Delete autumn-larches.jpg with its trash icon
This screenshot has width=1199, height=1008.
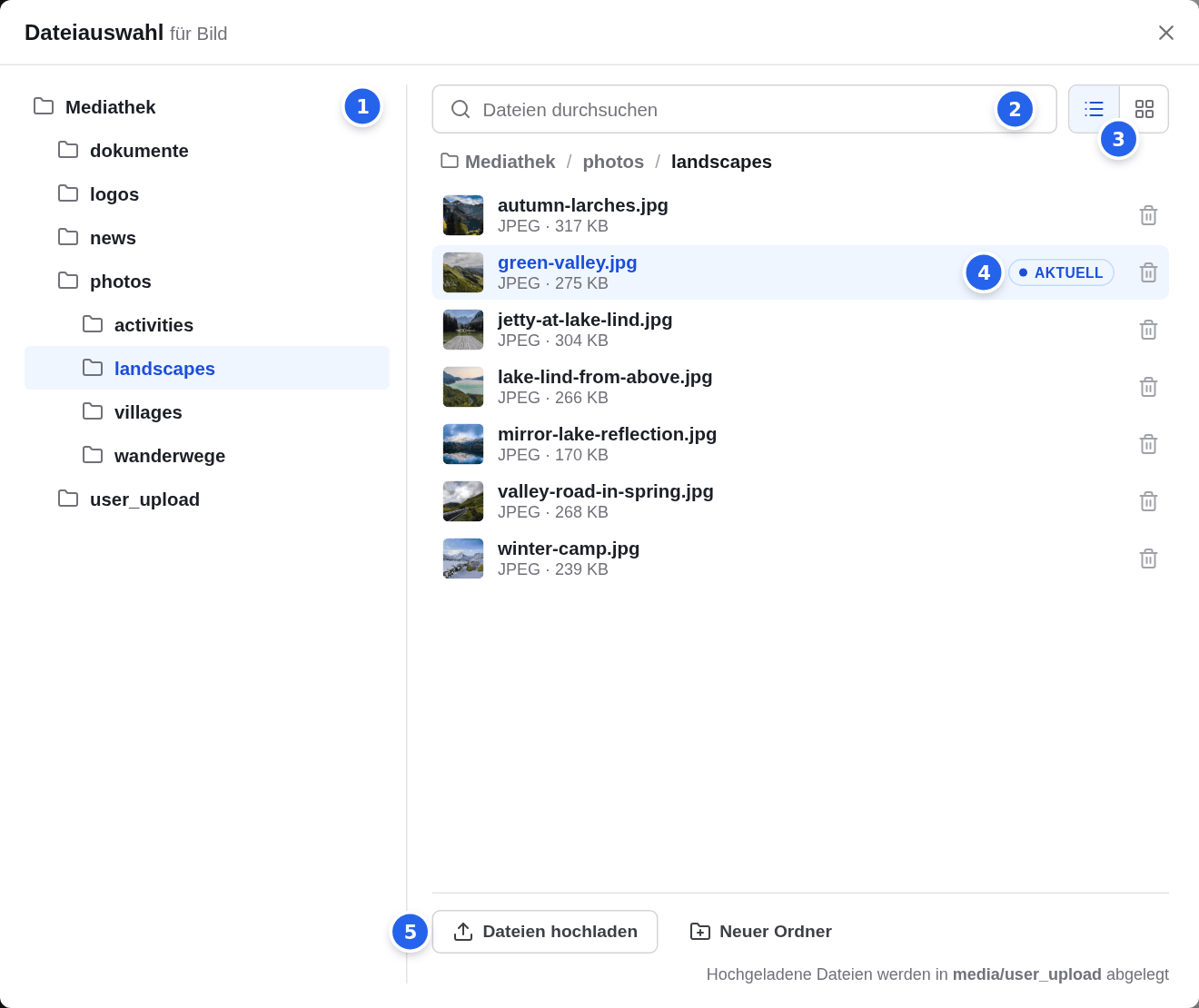(x=1148, y=215)
